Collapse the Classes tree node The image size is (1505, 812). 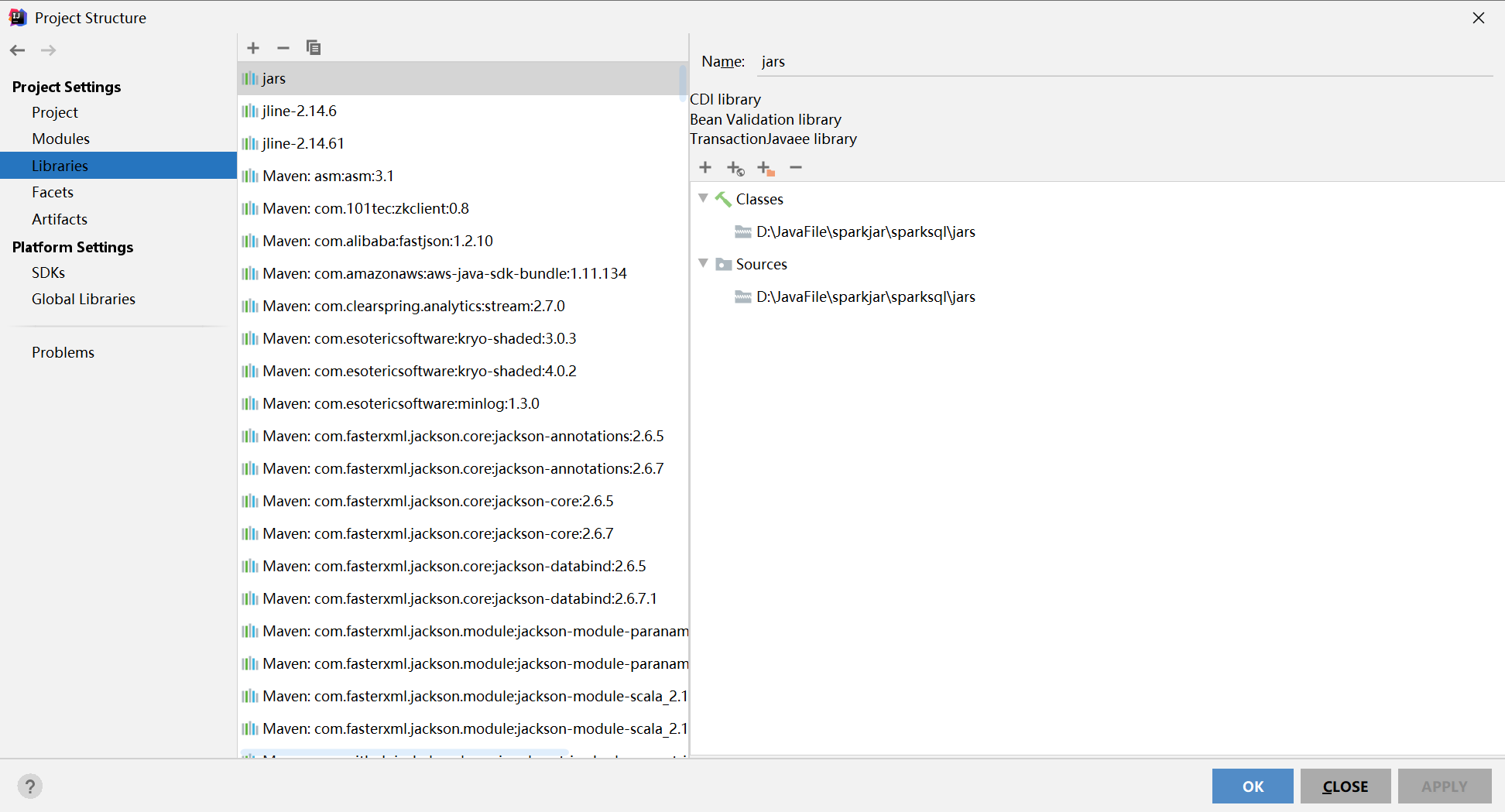pyautogui.click(x=703, y=198)
